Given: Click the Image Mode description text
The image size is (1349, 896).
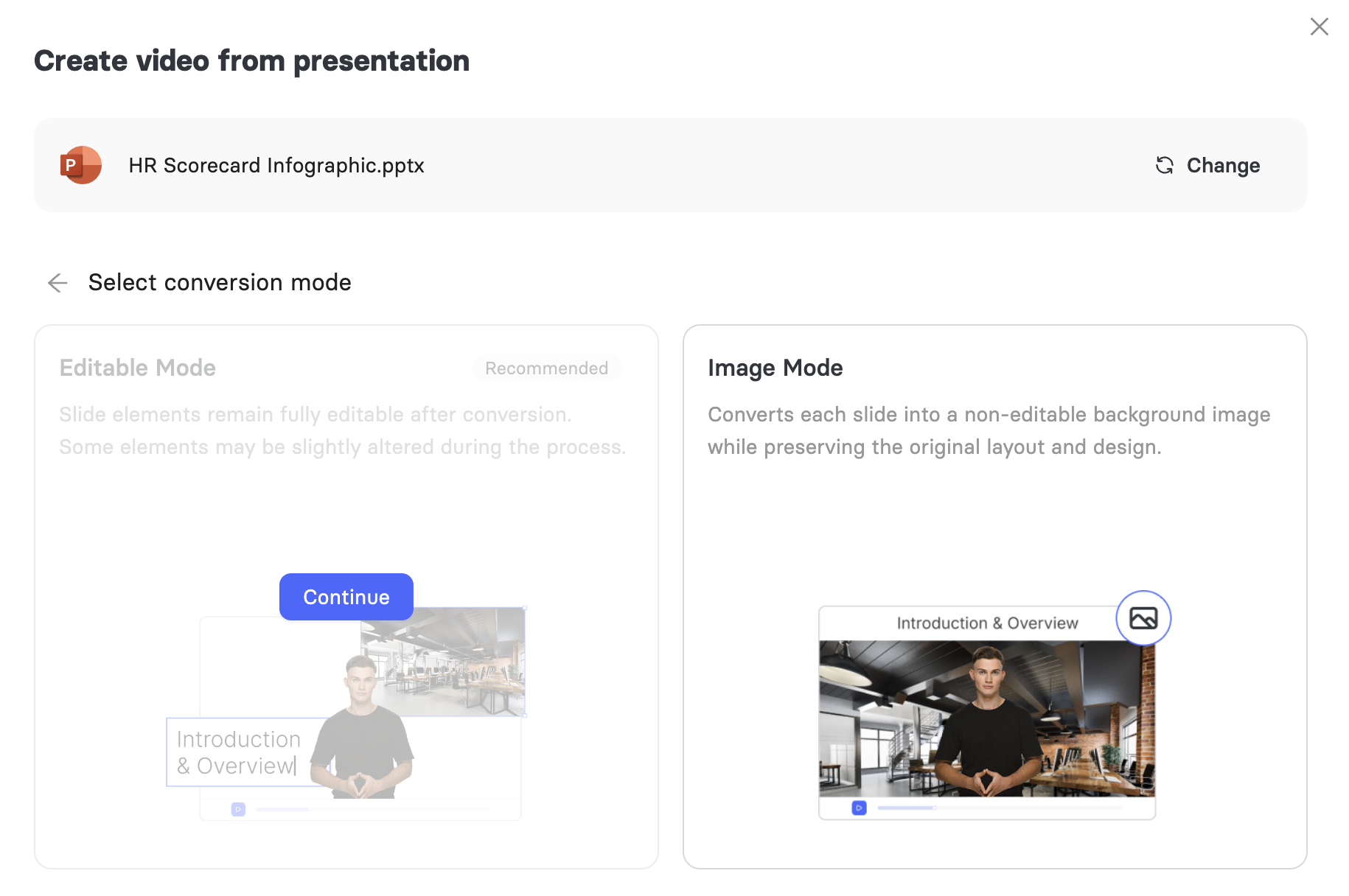Looking at the screenshot, I should [989, 430].
